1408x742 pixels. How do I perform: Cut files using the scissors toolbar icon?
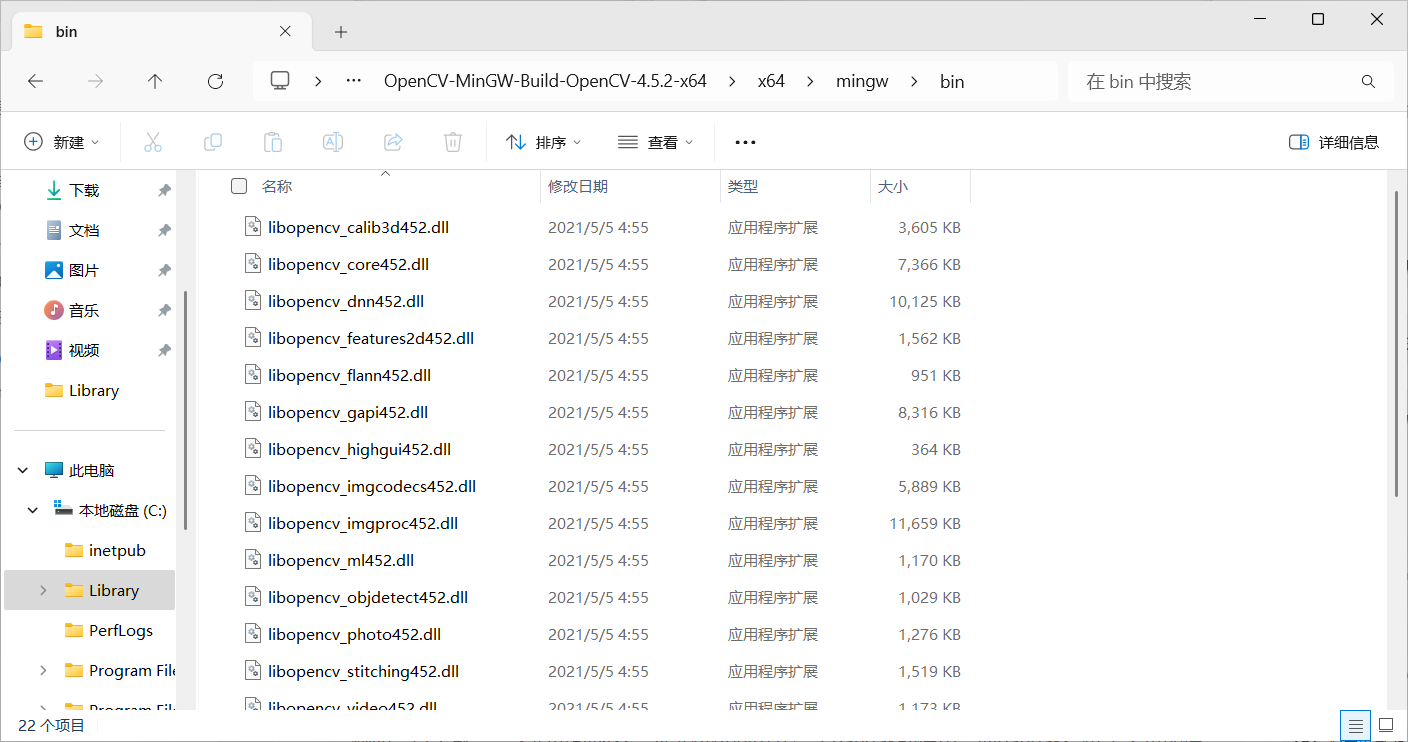click(x=152, y=142)
